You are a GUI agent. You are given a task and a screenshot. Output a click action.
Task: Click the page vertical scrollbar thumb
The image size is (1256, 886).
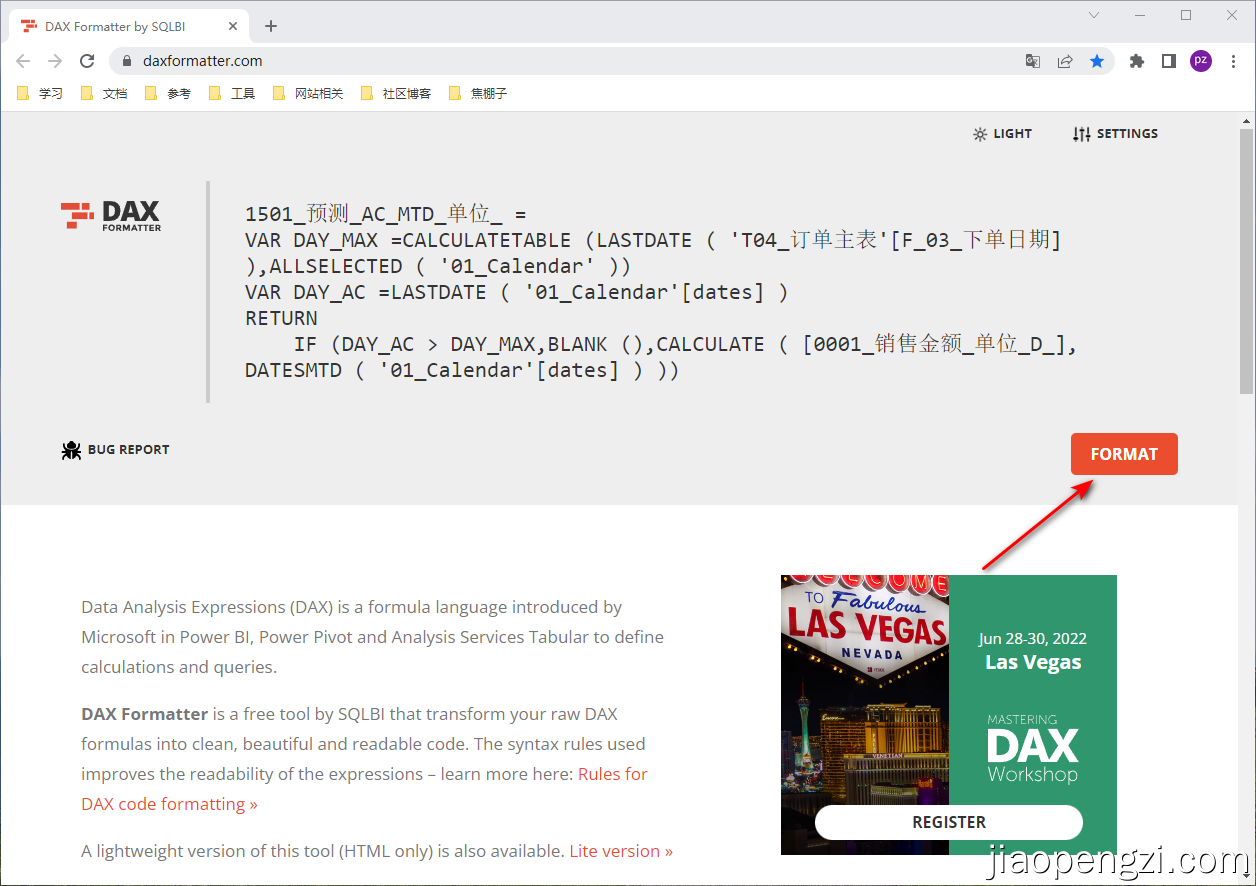[x=1246, y=260]
